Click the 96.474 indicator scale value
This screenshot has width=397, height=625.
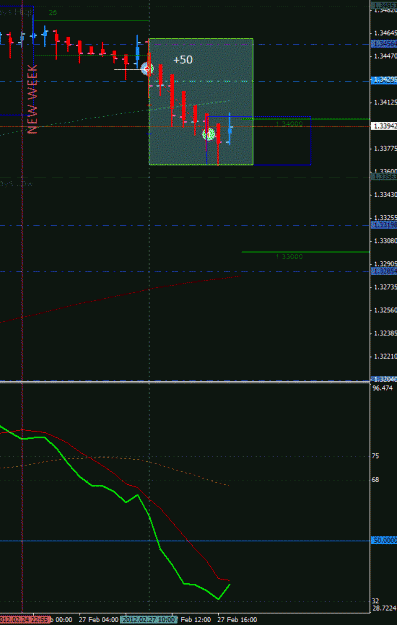tap(382, 387)
